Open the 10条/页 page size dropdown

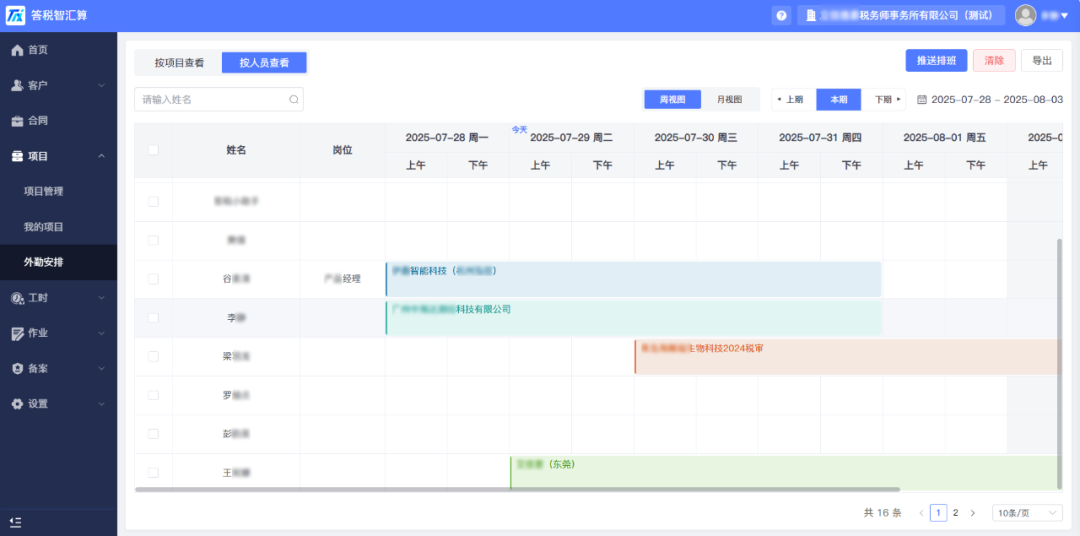click(1027, 513)
